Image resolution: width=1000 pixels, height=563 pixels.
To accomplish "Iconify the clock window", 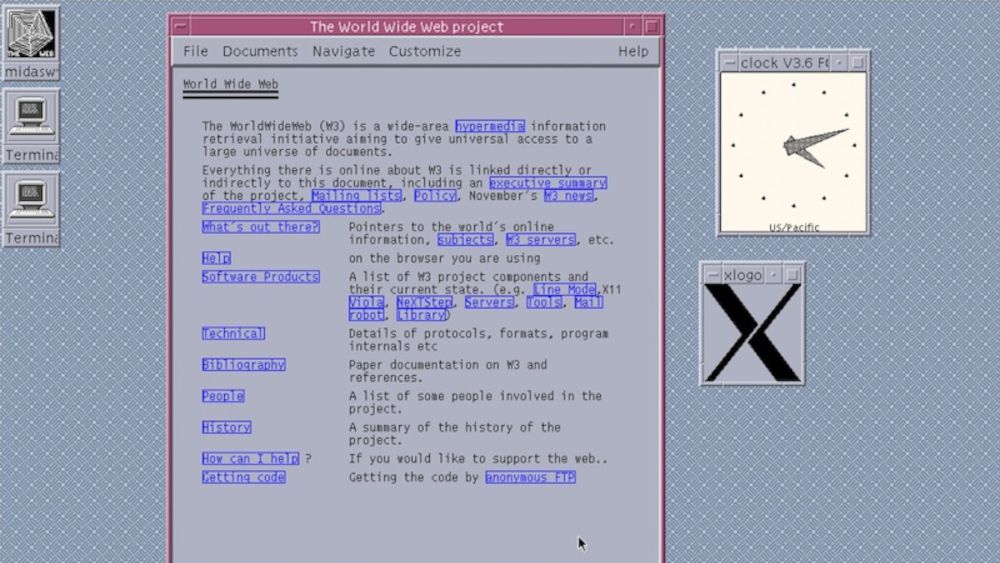I will [x=839, y=62].
